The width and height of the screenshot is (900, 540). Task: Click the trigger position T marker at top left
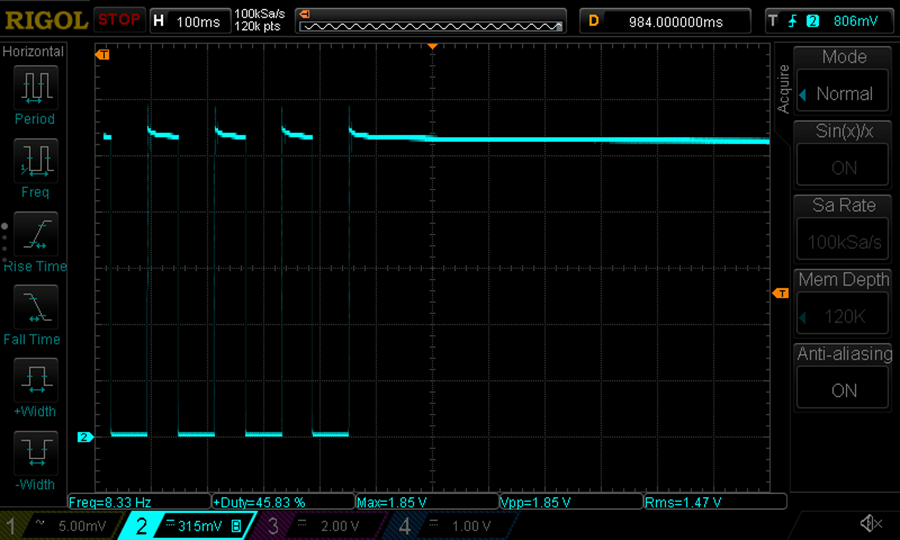tap(103, 55)
